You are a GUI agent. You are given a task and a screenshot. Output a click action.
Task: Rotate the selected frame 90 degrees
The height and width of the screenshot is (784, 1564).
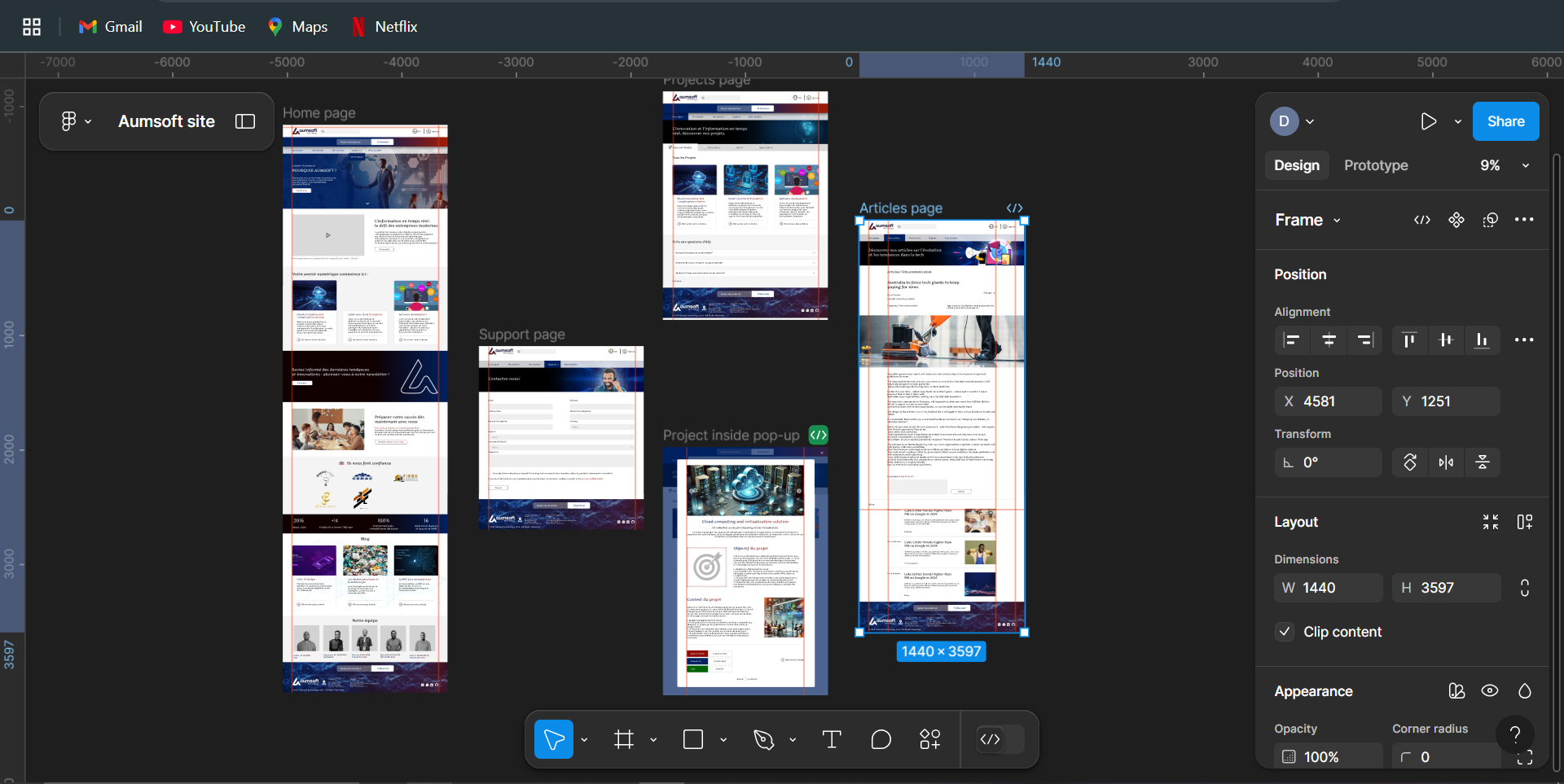pos(1410,462)
